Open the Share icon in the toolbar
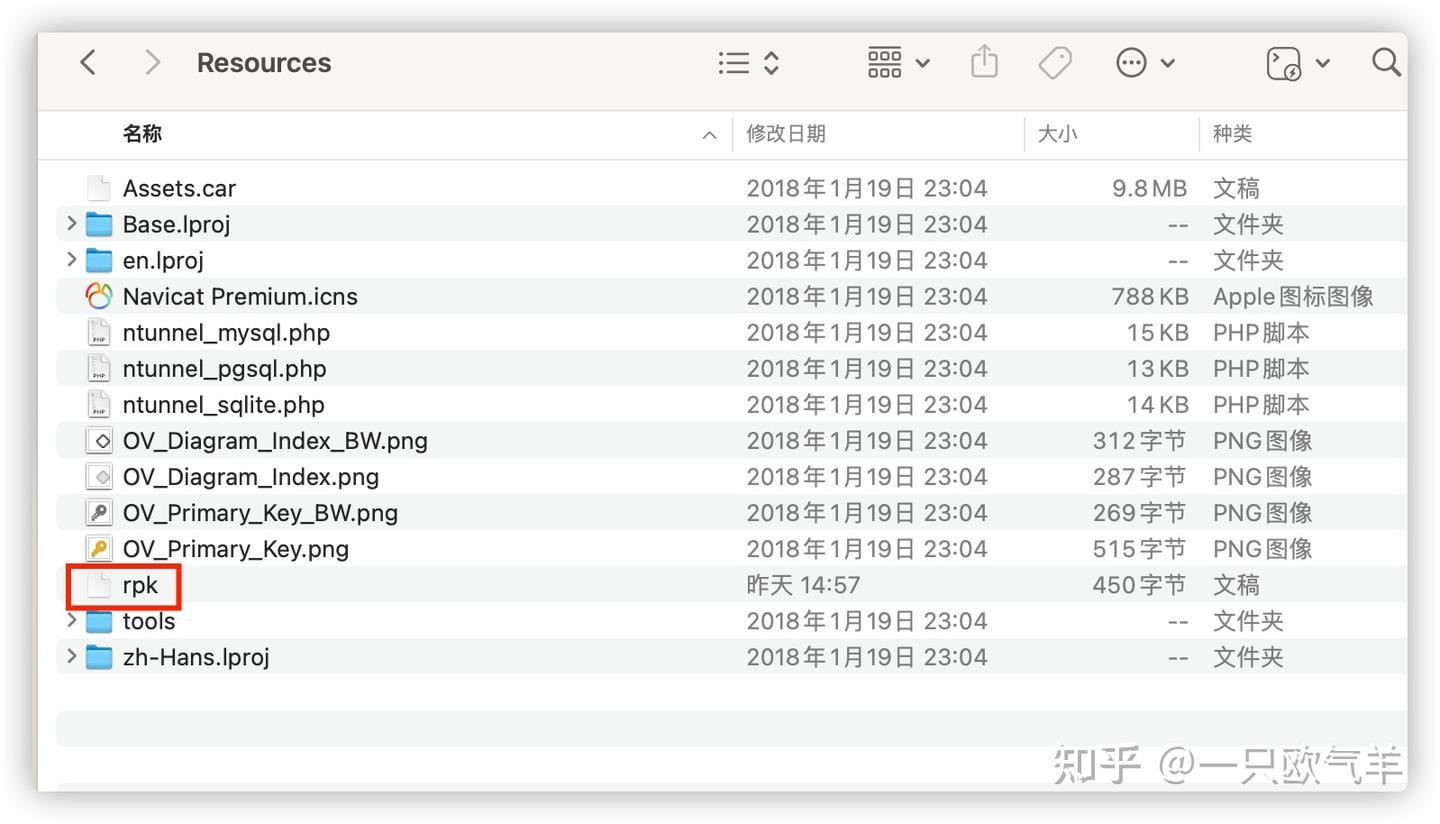Viewport: 1440px width, 824px height. tap(983, 62)
